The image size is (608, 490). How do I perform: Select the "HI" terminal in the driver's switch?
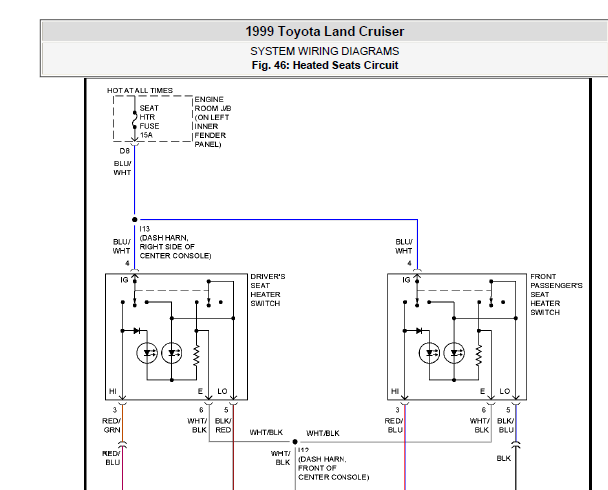[x=112, y=391]
